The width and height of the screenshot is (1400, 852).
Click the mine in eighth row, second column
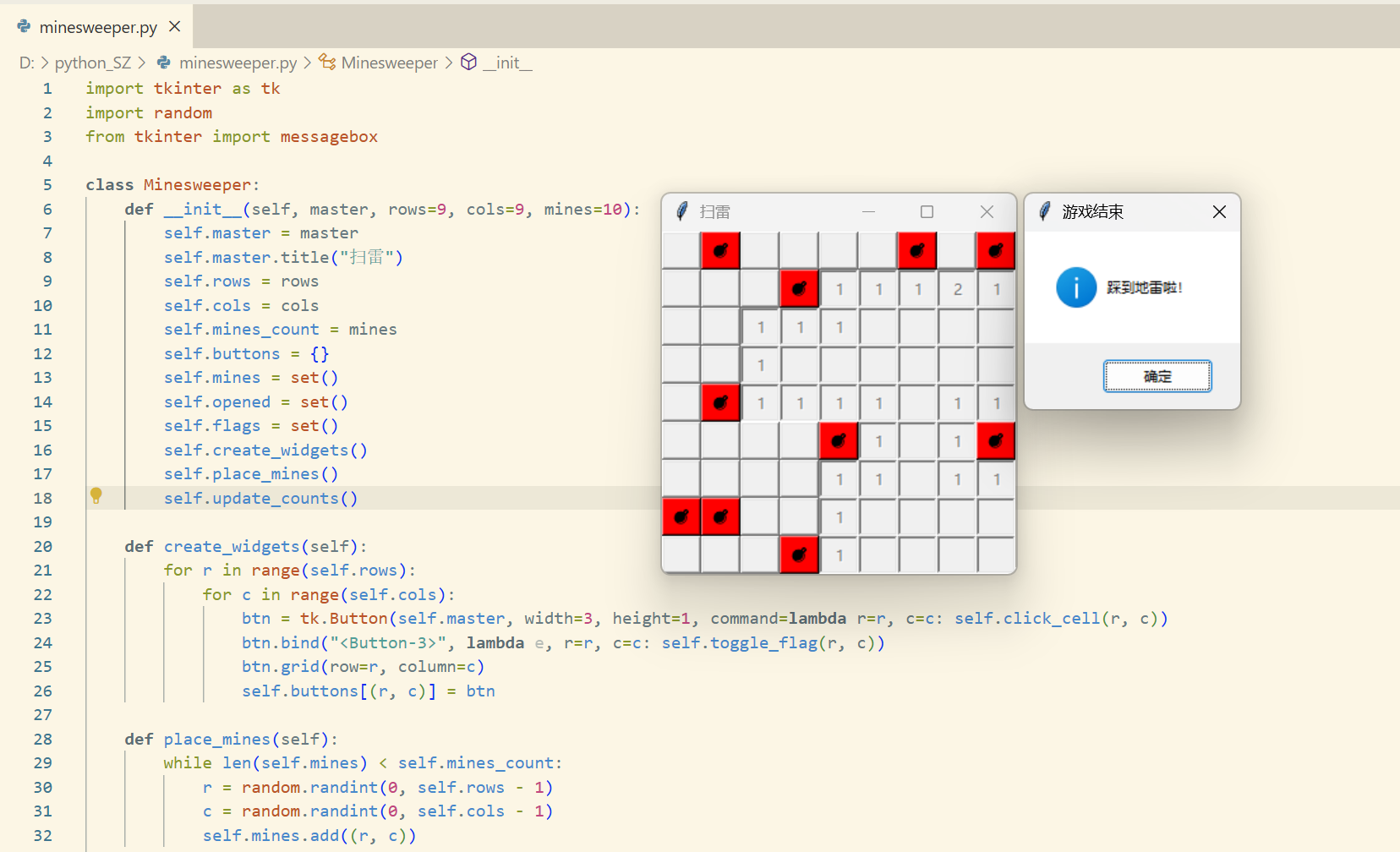[720, 517]
